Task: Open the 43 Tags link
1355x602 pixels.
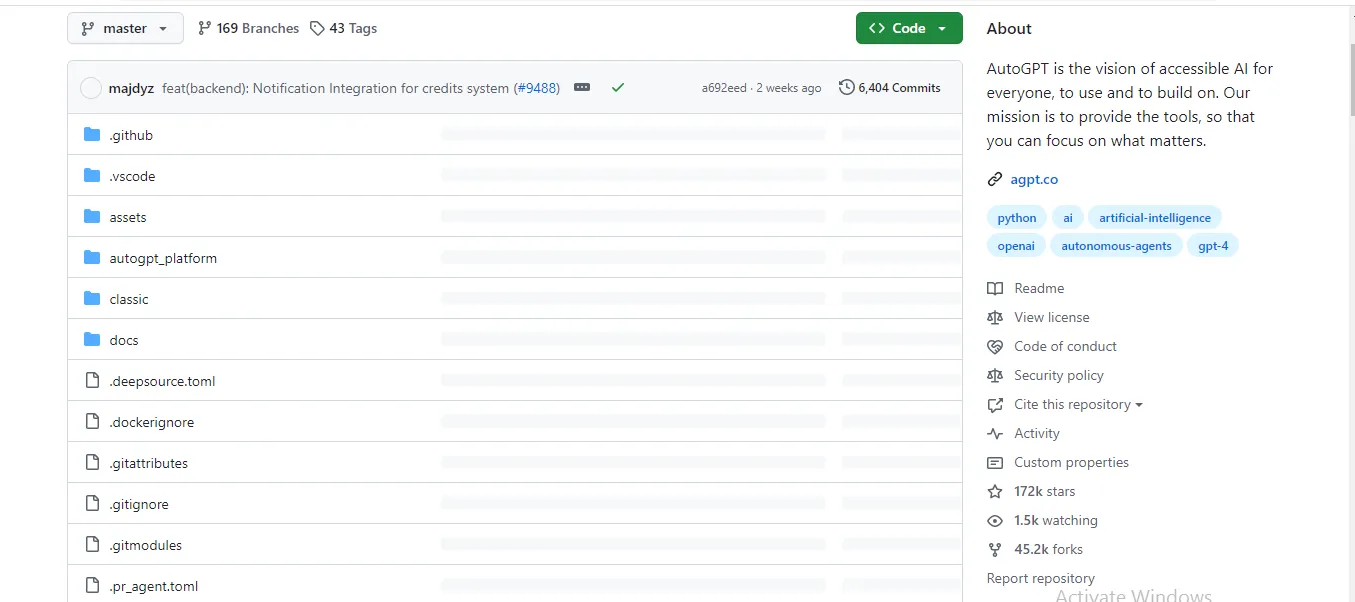Action: click(x=343, y=28)
